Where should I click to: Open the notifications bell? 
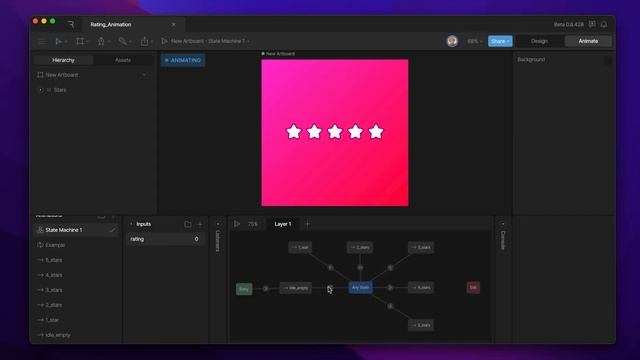(x=604, y=24)
